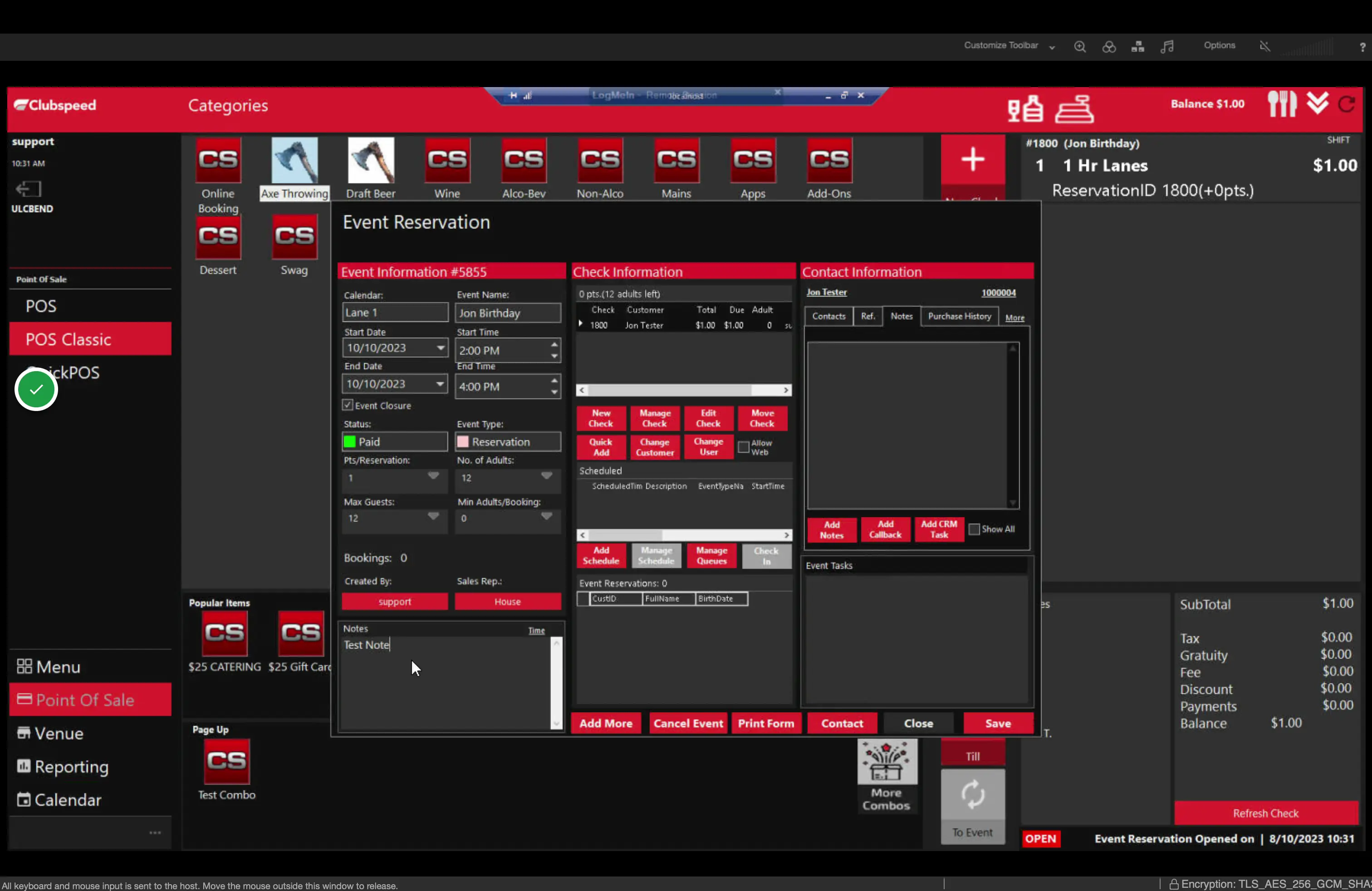Screen dimensions: 1372x891
Task: Click the cutlery icon in red header
Action: coord(1282,104)
